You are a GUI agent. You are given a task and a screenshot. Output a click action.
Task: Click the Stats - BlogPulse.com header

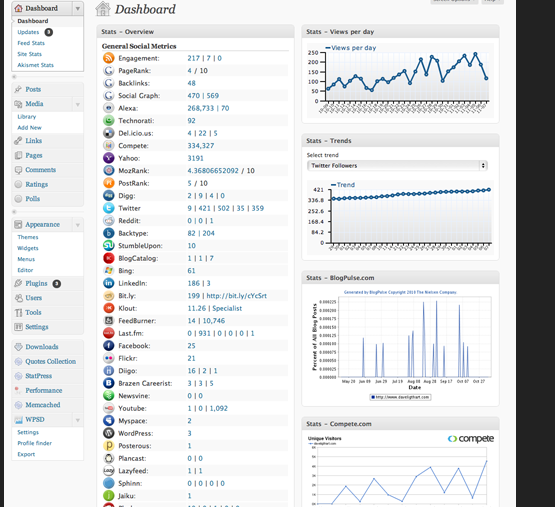click(400, 278)
